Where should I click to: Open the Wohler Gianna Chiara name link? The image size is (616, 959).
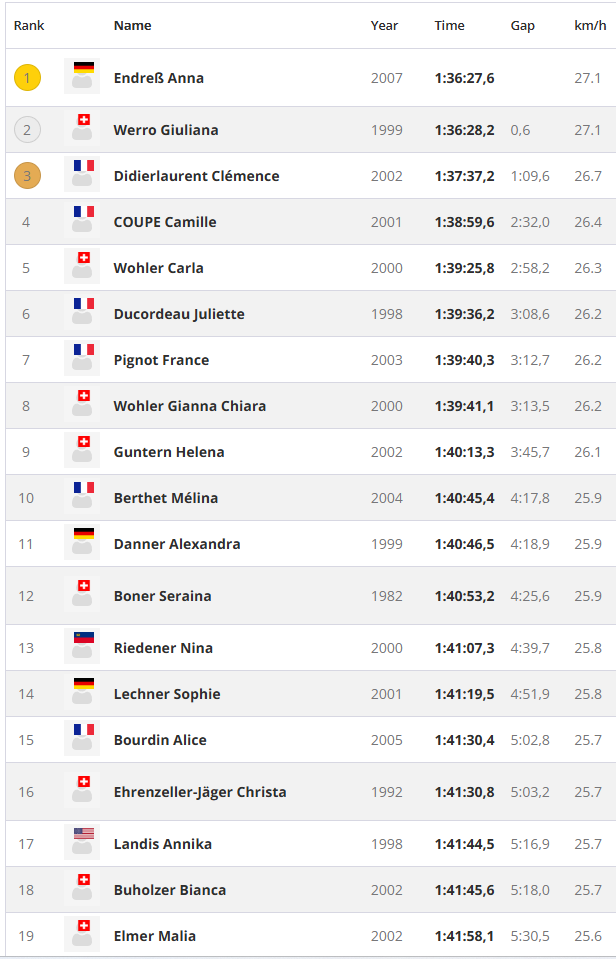coord(189,406)
